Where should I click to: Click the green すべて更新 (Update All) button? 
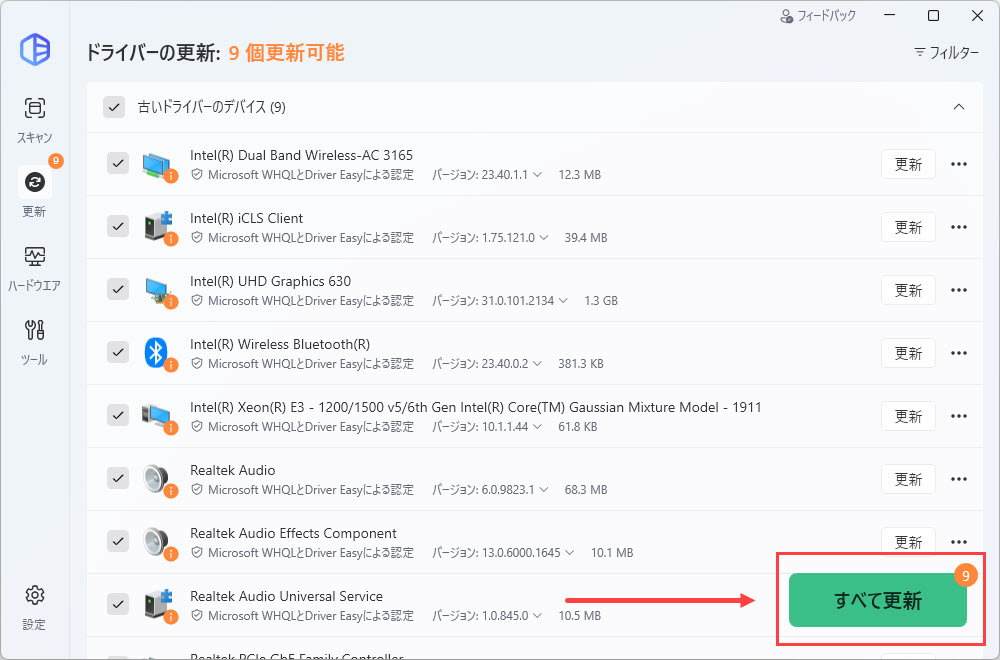(x=878, y=600)
